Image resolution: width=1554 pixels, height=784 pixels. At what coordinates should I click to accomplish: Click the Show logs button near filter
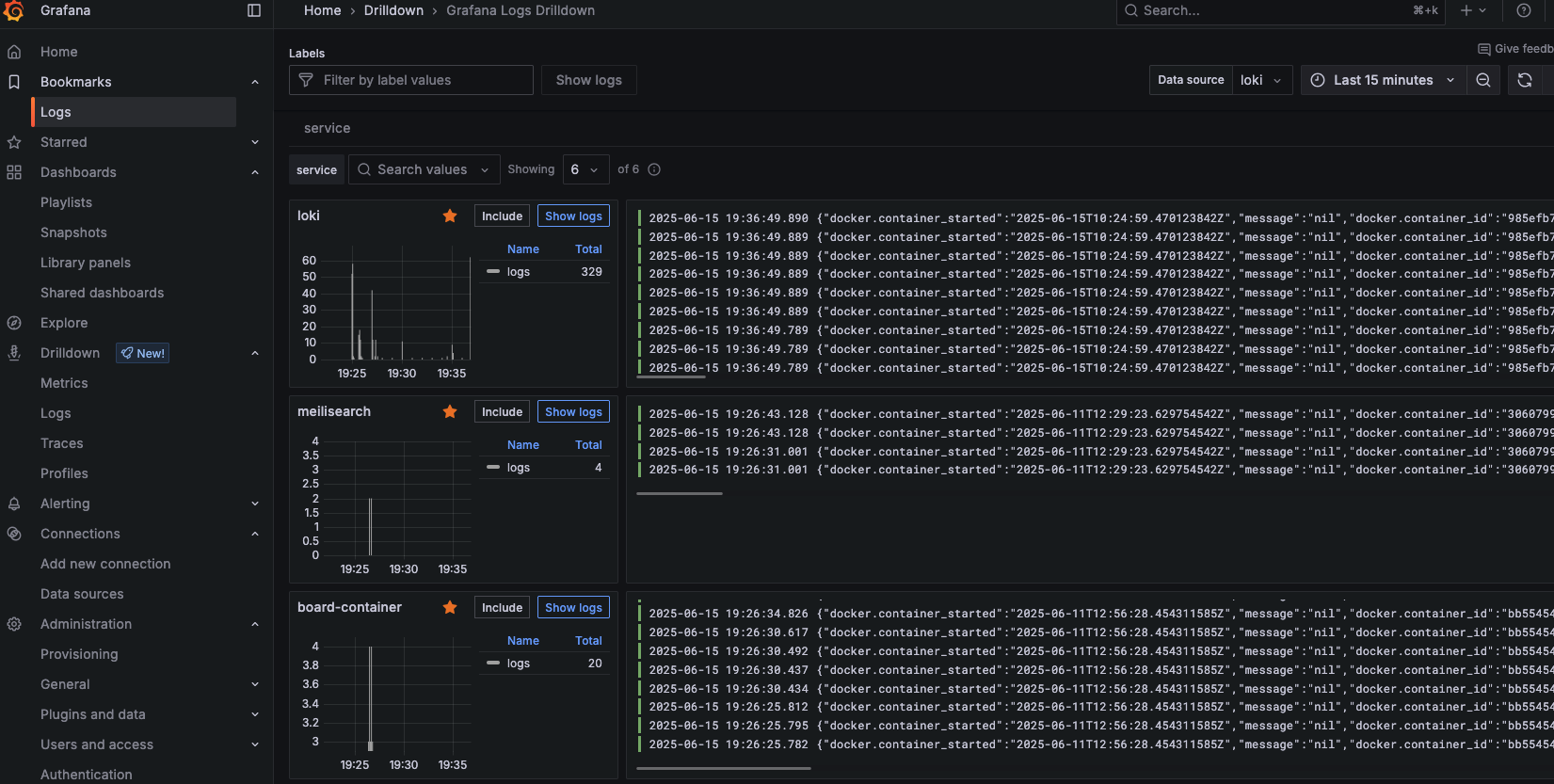[588, 80]
